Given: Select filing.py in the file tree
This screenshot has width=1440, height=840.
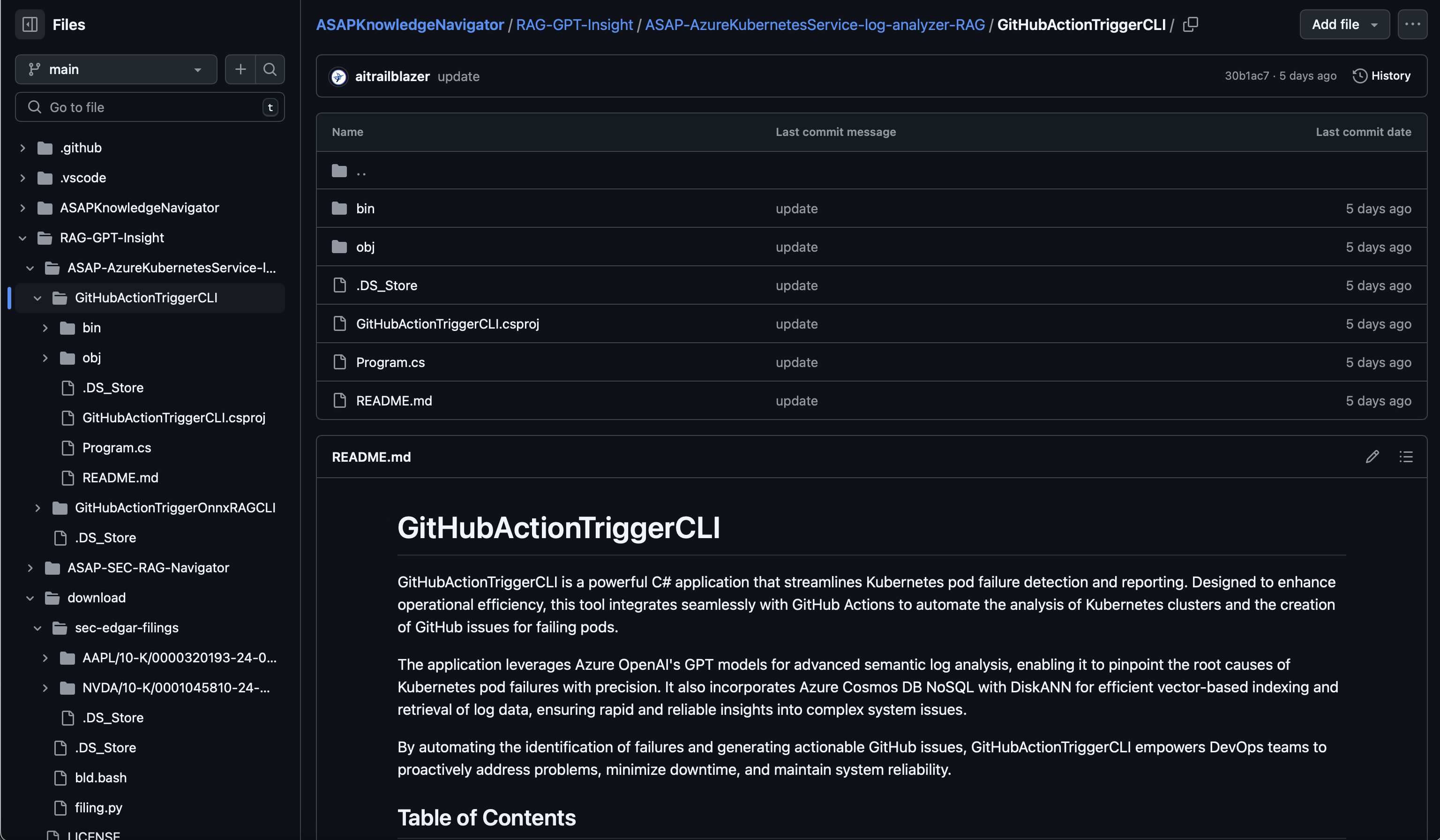Looking at the screenshot, I should (98, 808).
